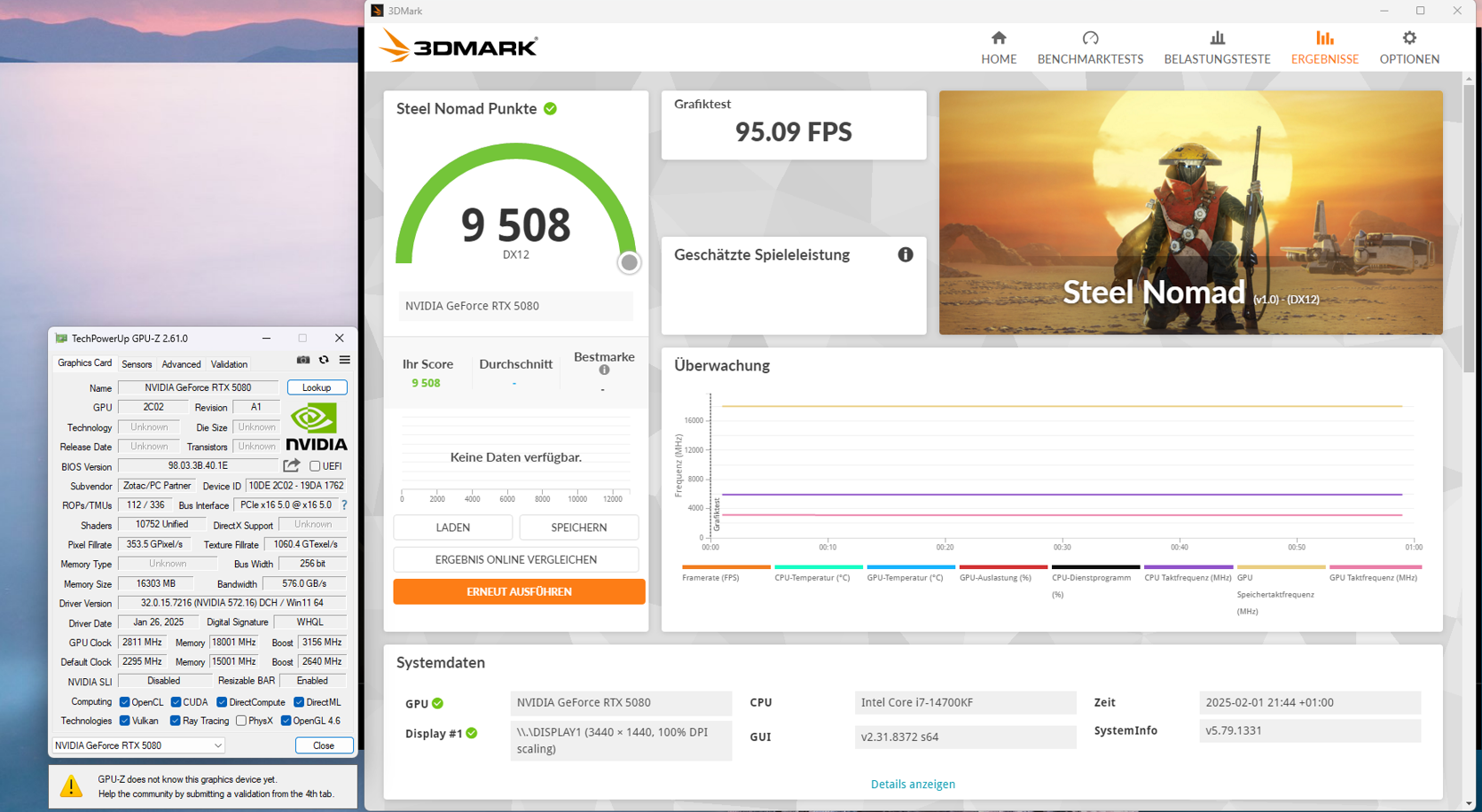The height and width of the screenshot is (812, 1482).
Task: Open the GPU selection dropdown in GPU-Z
Action: click(x=138, y=746)
